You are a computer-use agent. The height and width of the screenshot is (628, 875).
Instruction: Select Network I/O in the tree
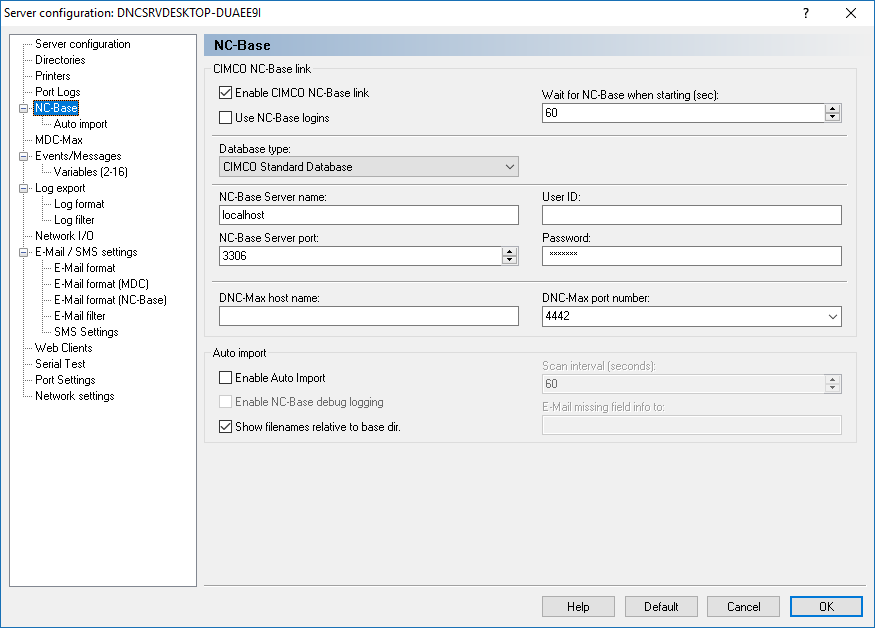tap(64, 236)
